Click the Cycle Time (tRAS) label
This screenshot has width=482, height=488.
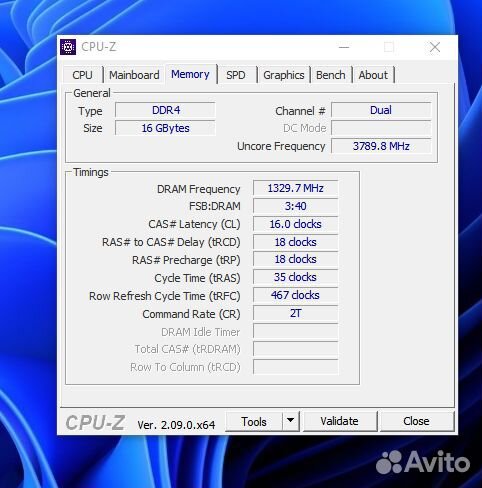(x=197, y=278)
